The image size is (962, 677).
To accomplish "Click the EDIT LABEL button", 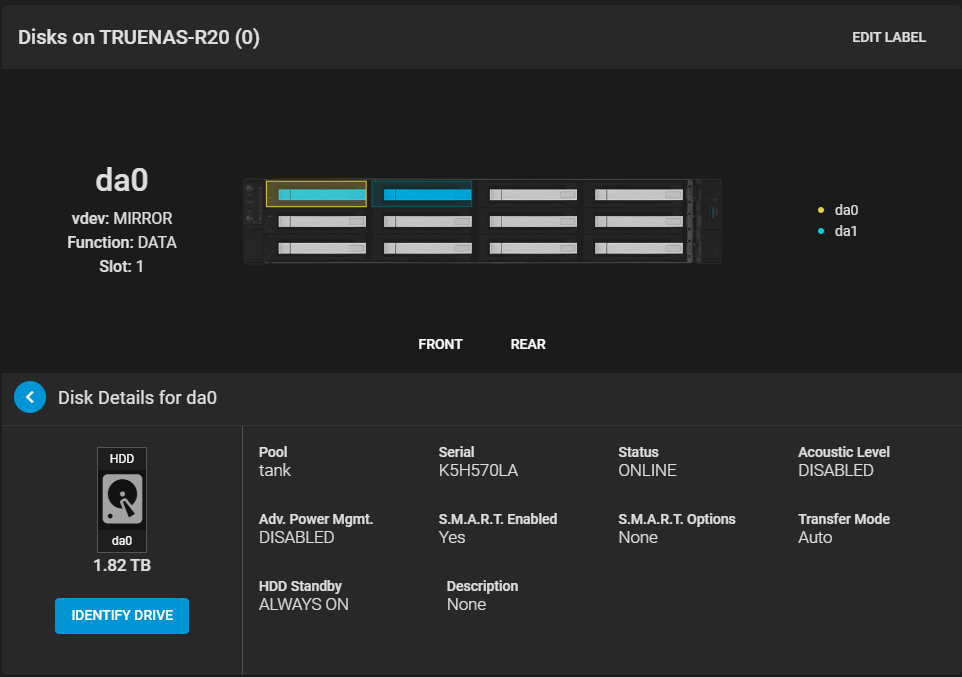I will click(x=888, y=37).
